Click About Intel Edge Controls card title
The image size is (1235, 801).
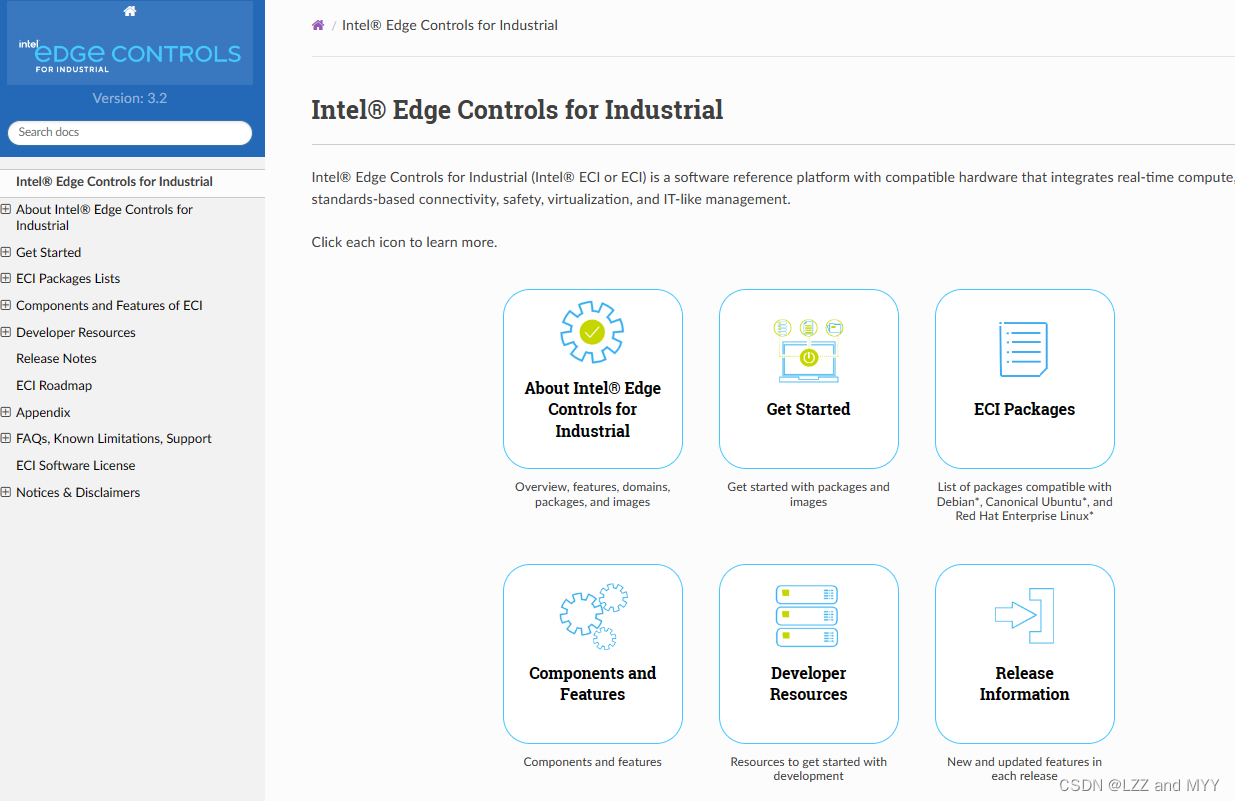pyautogui.click(x=593, y=410)
